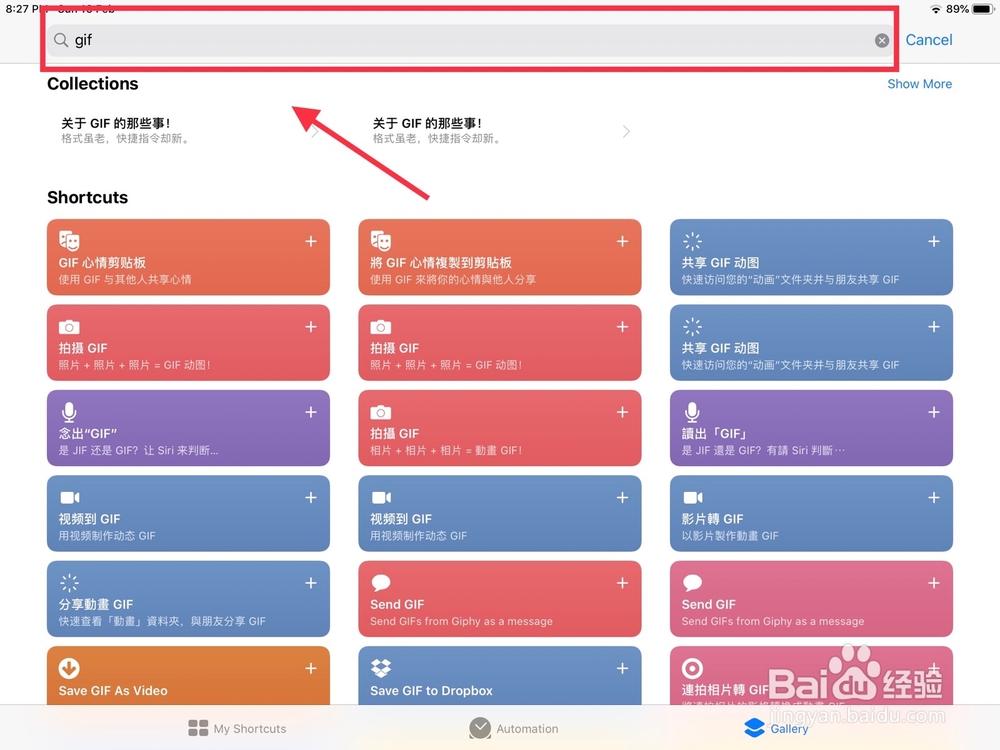The height and width of the screenshot is (750, 1000).
Task: Click the speech bubble icon on red Send GIF
Action: tap(381, 583)
